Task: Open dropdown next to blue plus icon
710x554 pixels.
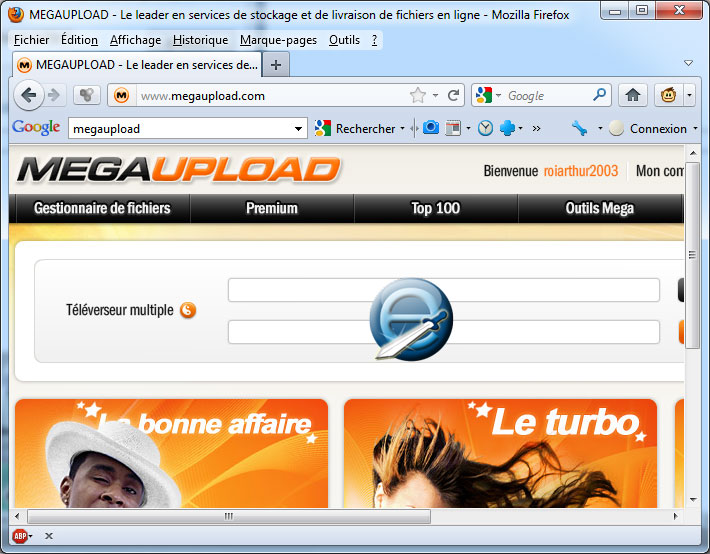Action: tap(521, 129)
